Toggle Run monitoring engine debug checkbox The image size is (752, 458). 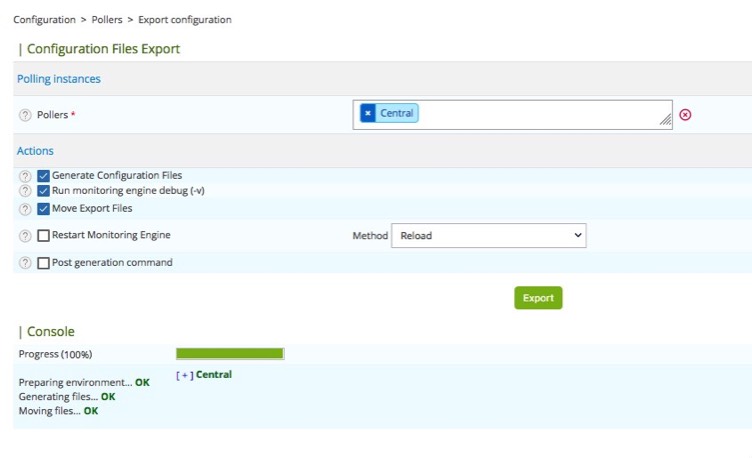(43, 190)
